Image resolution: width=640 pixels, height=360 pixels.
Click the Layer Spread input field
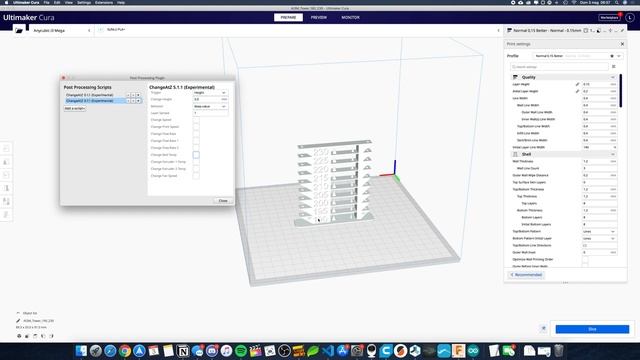click(210, 113)
